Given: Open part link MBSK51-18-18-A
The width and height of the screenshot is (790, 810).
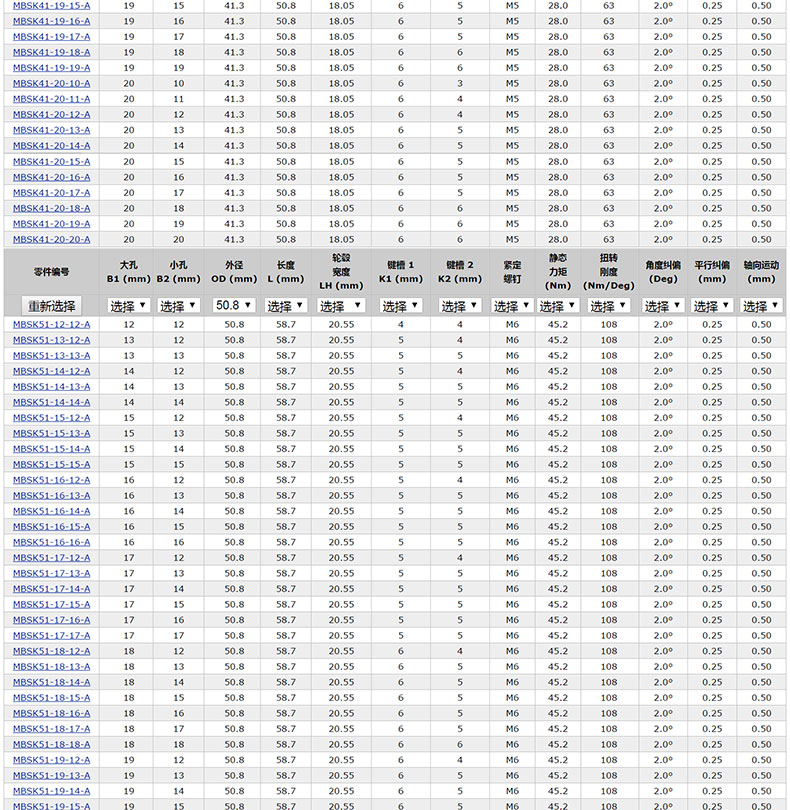Looking at the screenshot, I should [x=52, y=745].
